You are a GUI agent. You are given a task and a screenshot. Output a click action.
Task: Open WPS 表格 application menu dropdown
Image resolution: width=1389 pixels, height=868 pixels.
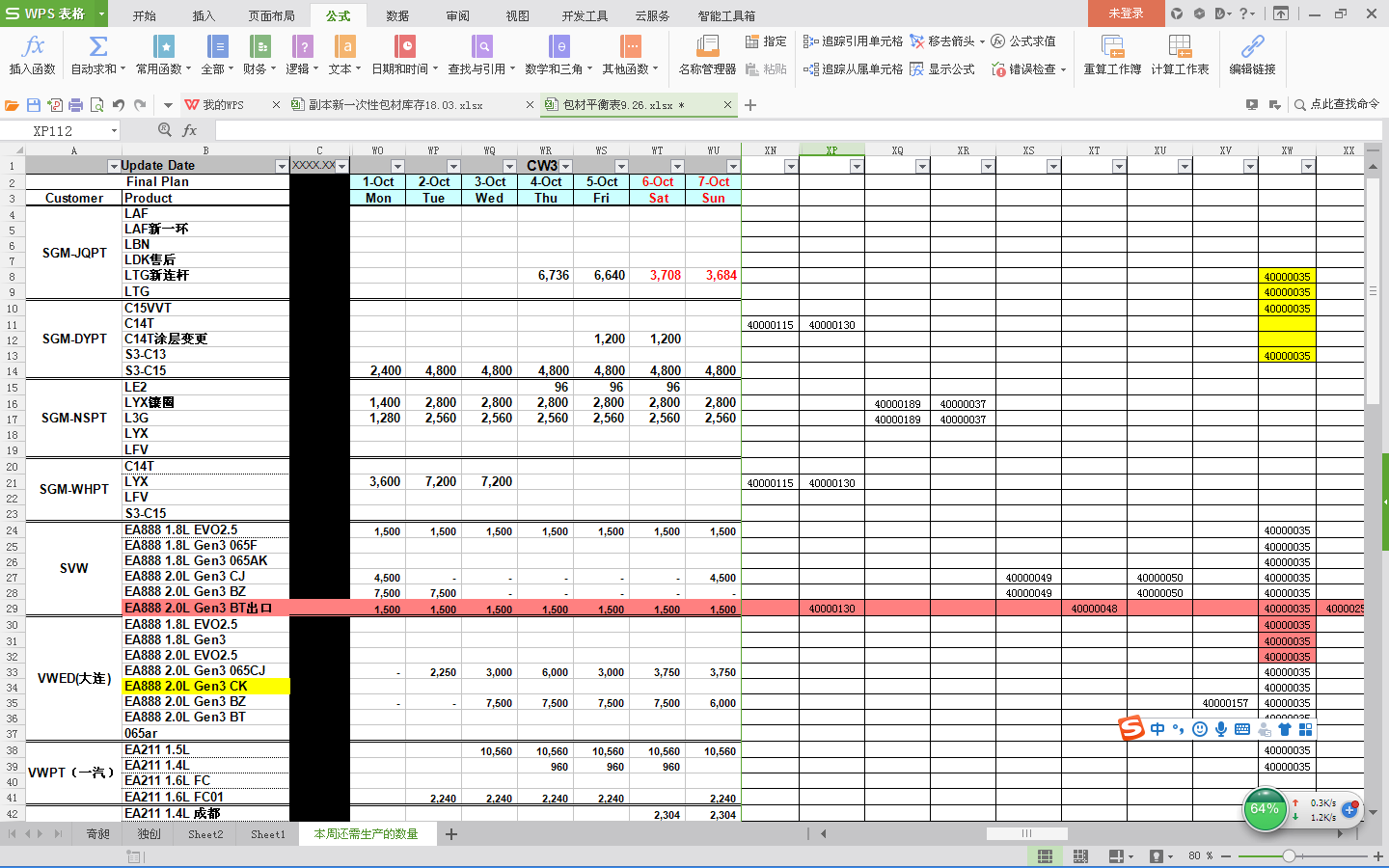(100, 14)
